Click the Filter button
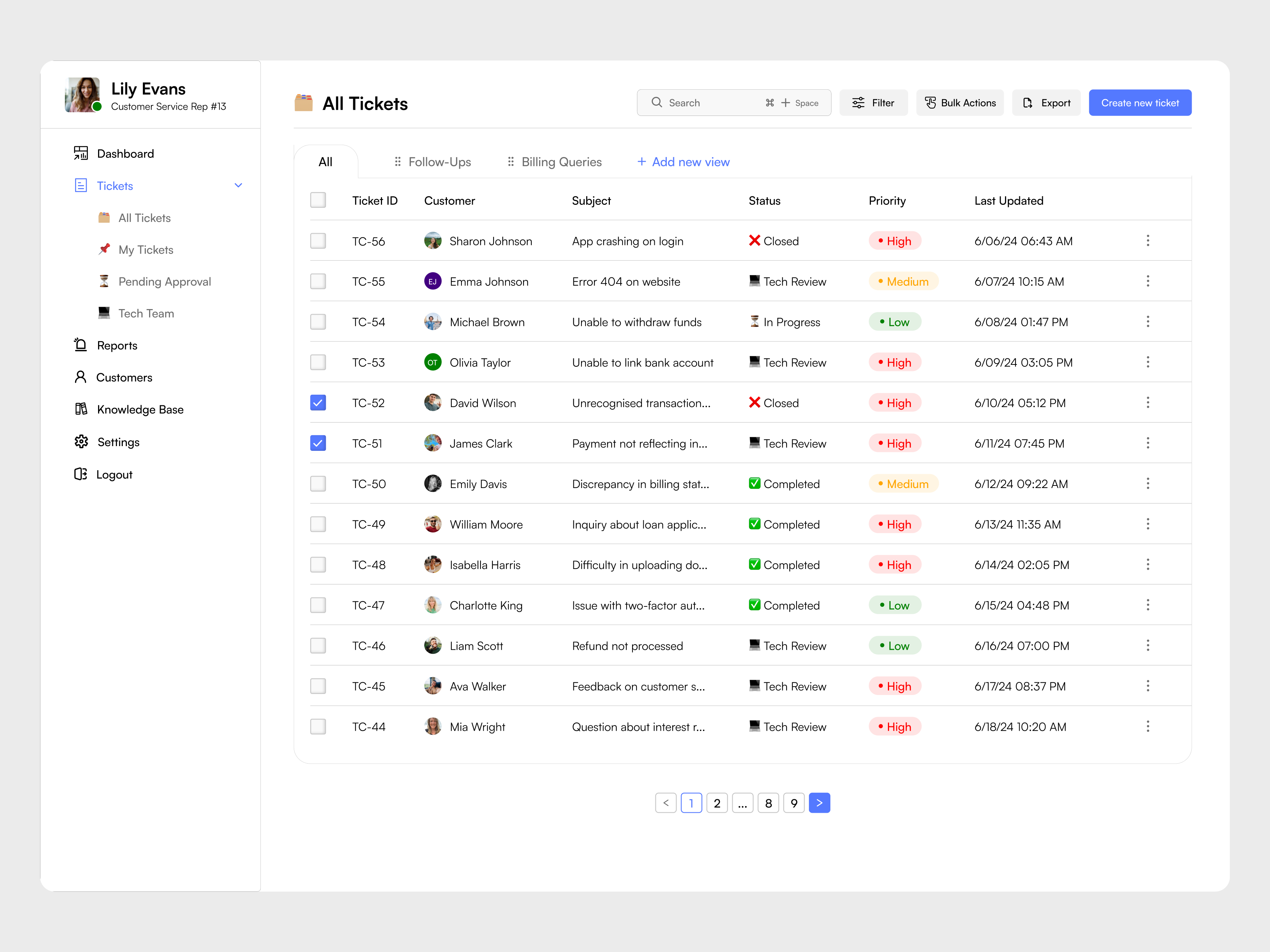Screen dimensions: 1270x952 point(873,103)
